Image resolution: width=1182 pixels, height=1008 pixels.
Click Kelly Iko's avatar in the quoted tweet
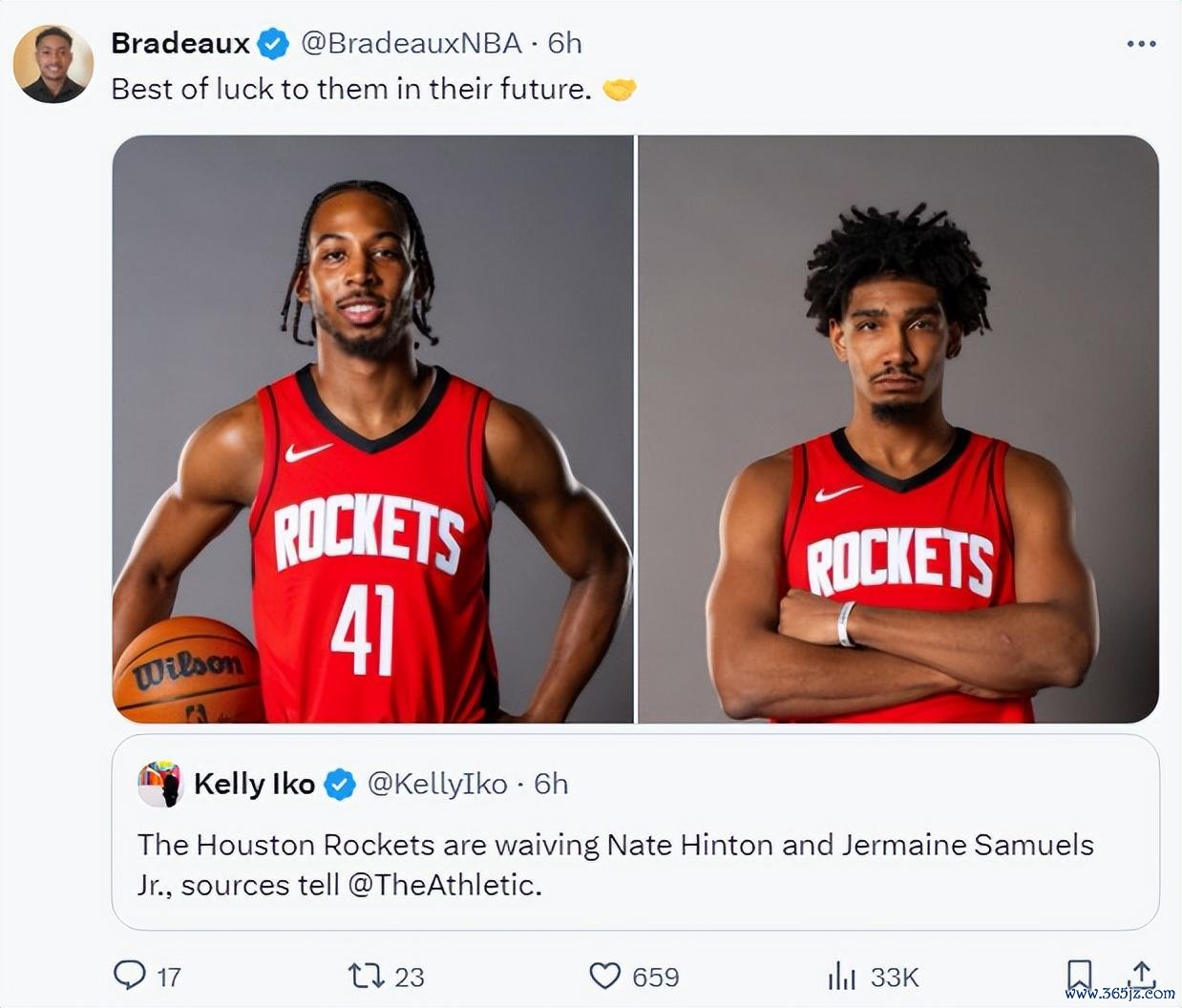[x=160, y=785]
